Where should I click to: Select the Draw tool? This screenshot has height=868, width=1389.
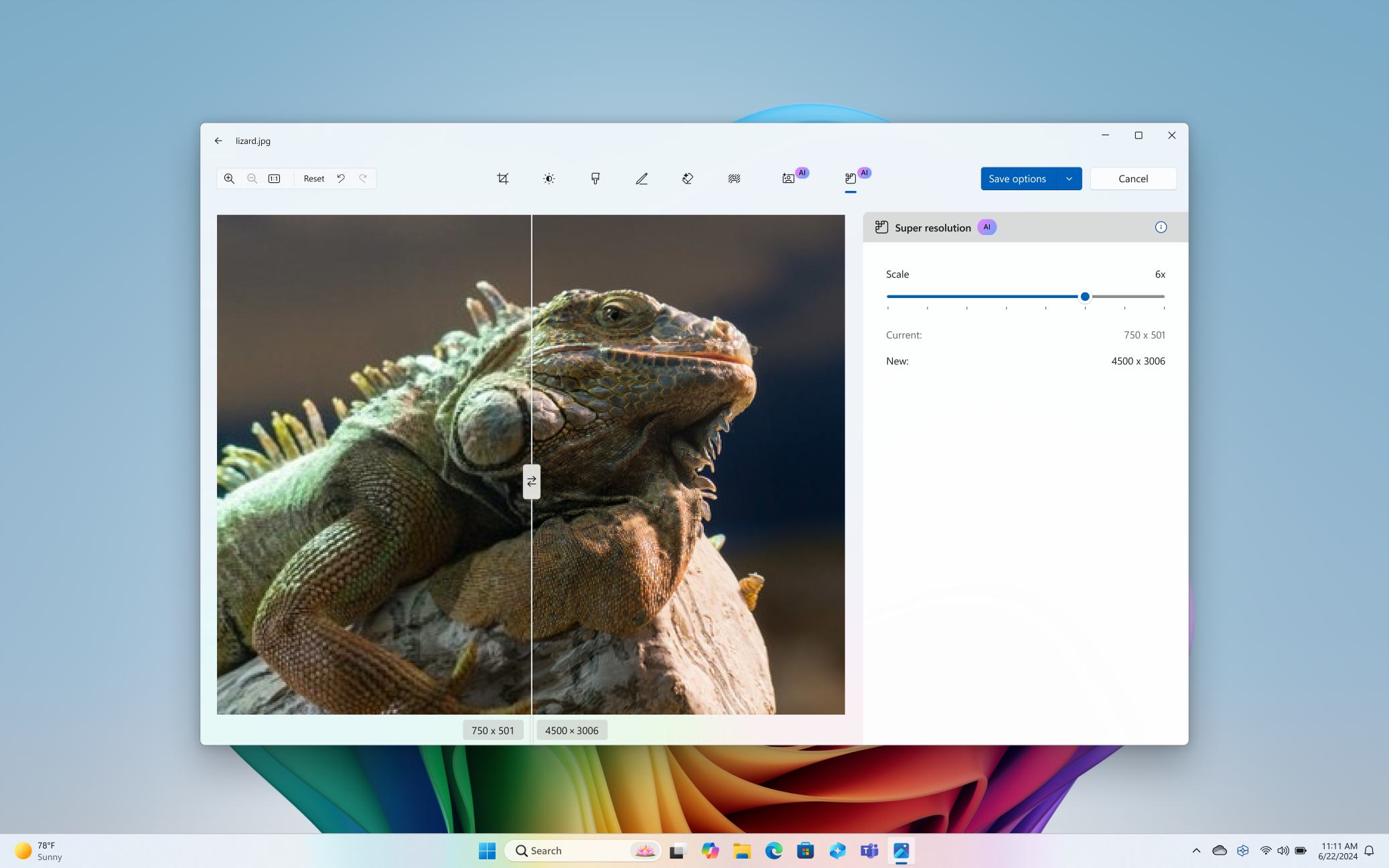(641, 178)
